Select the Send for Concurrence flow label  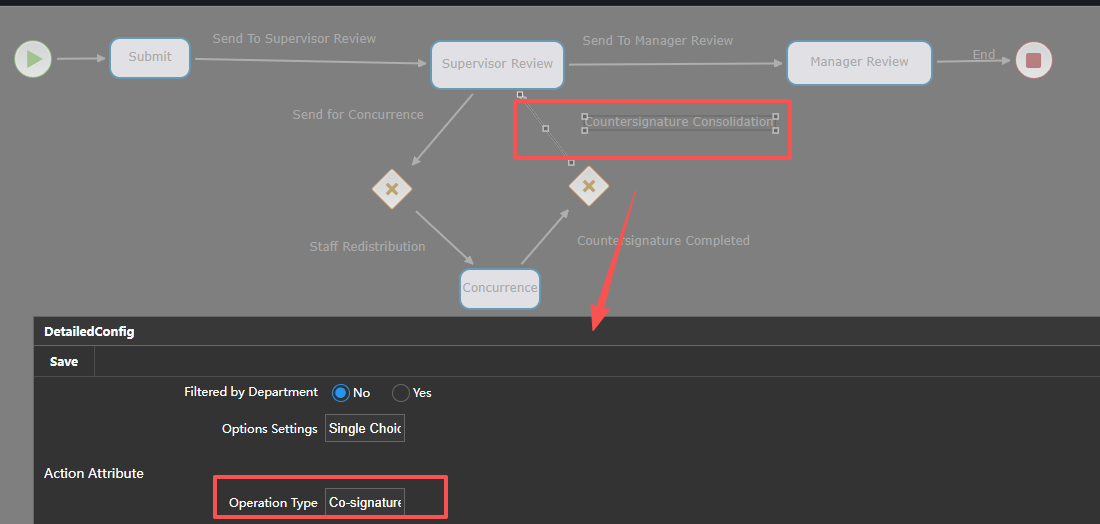click(x=357, y=115)
